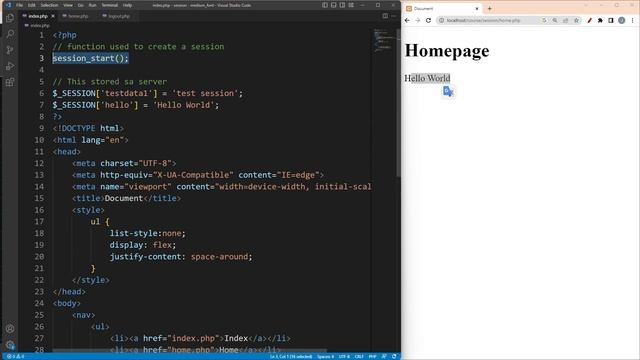Click the zoom magnifier icon in the address bar
Image resolution: width=640 pixels, height=360 pixels.
pyautogui.click(x=555, y=20)
